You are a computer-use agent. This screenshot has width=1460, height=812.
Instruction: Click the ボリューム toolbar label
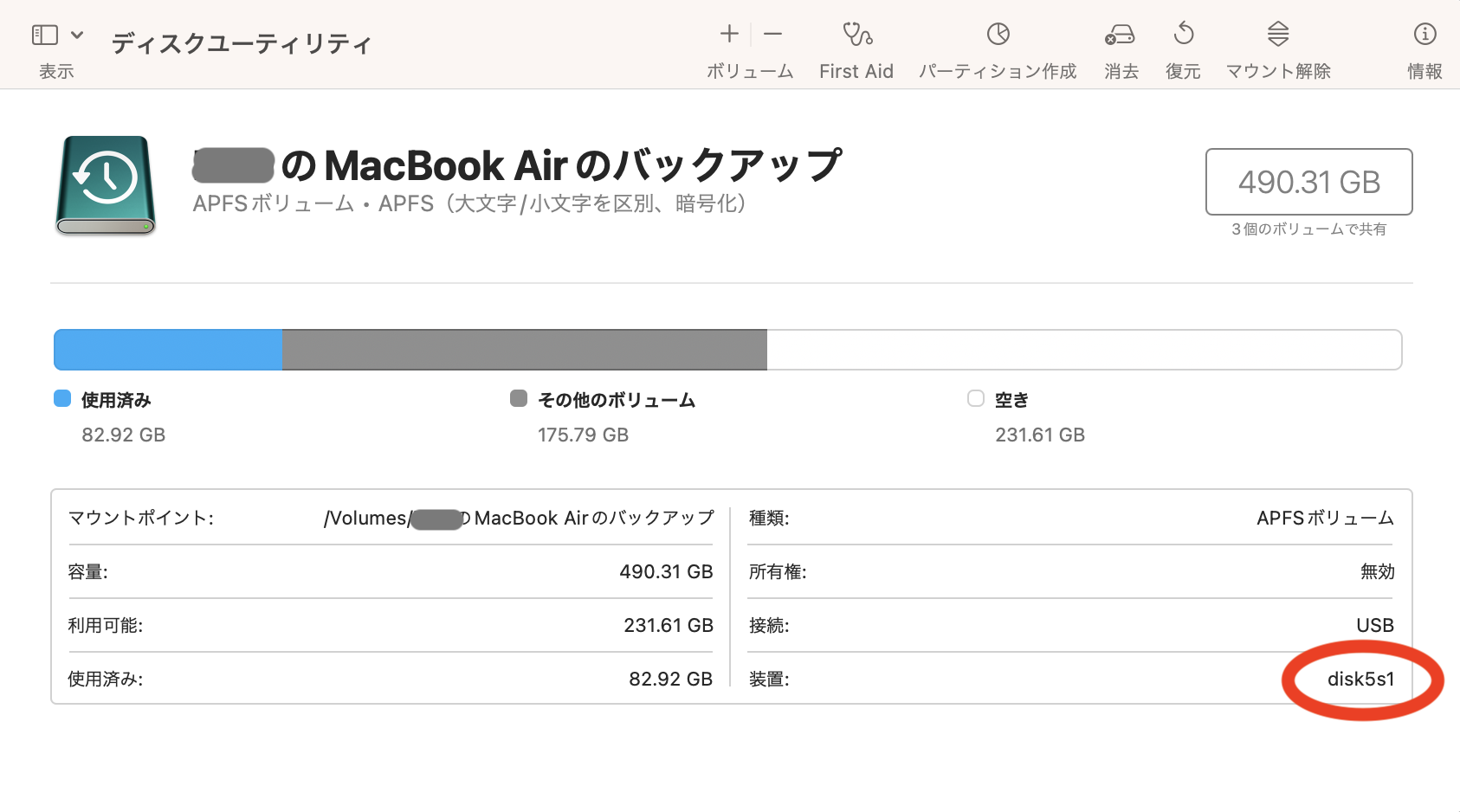(750, 71)
